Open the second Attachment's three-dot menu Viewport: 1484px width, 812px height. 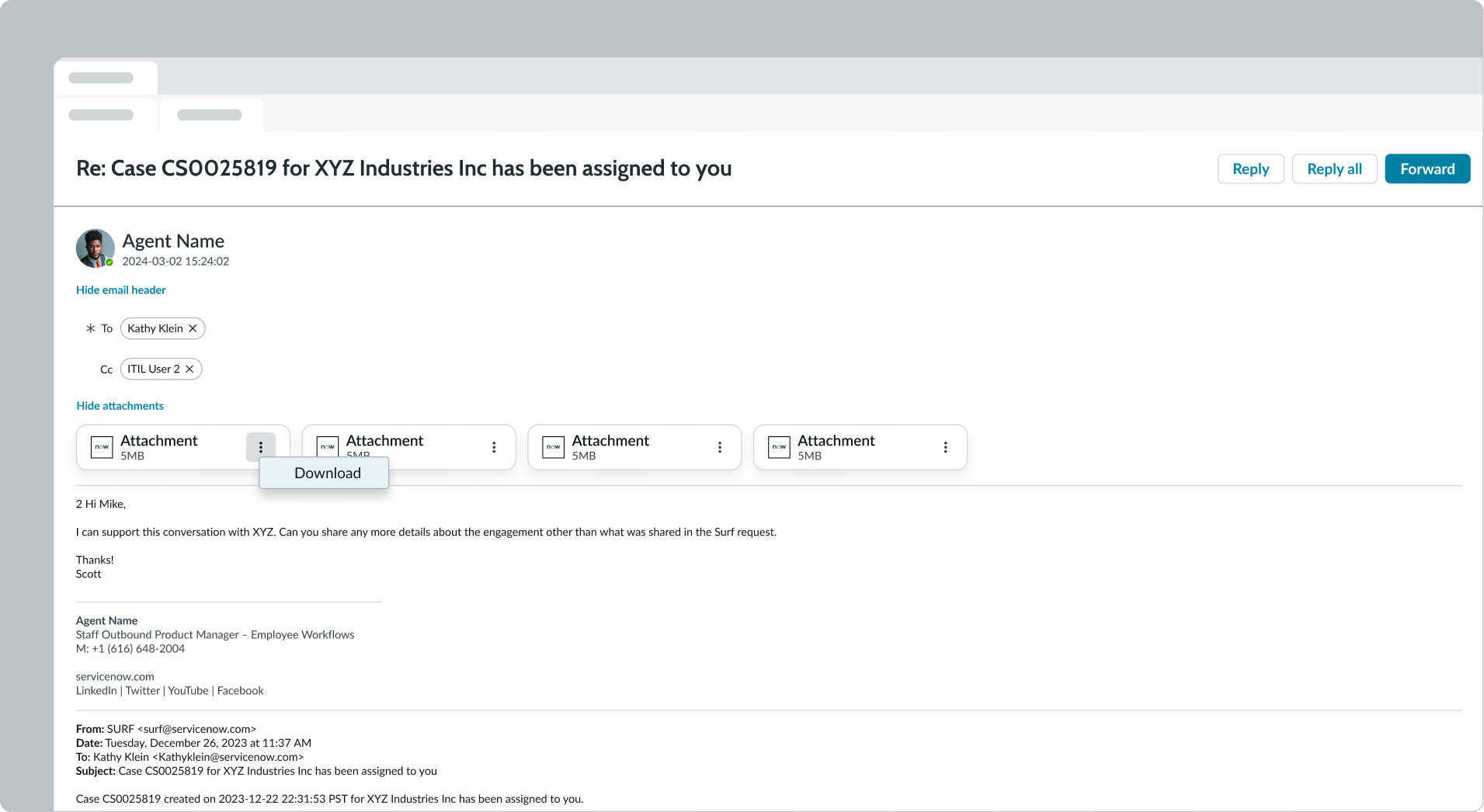(494, 446)
